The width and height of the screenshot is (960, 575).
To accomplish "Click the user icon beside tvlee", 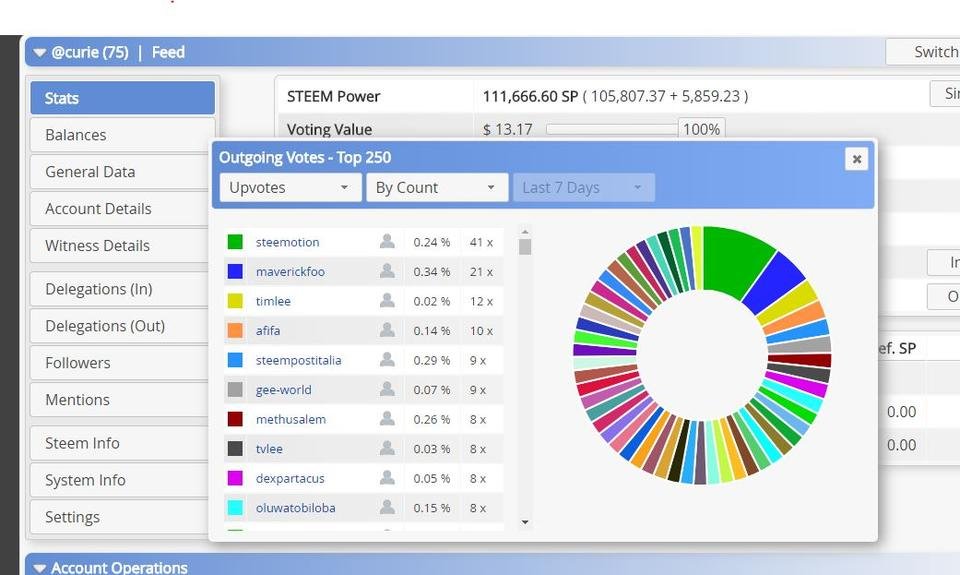I will [x=387, y=448].
